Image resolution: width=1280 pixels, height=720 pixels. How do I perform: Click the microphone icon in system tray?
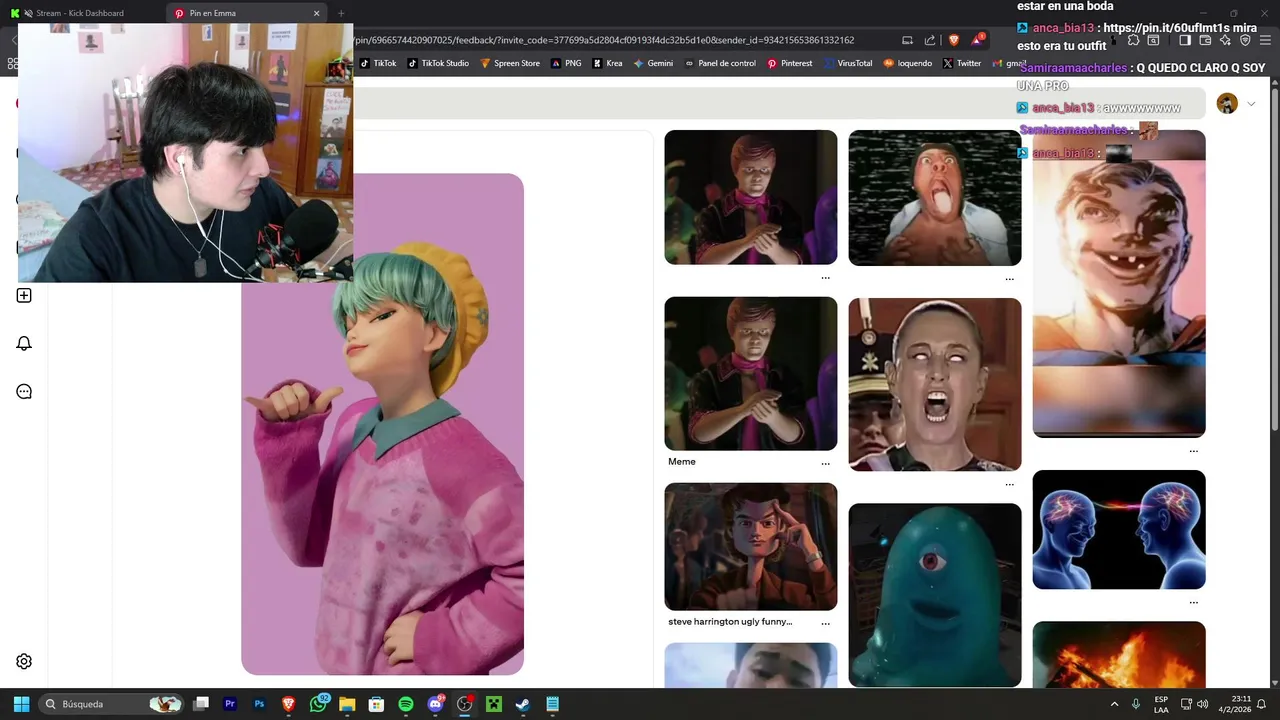1135,704
